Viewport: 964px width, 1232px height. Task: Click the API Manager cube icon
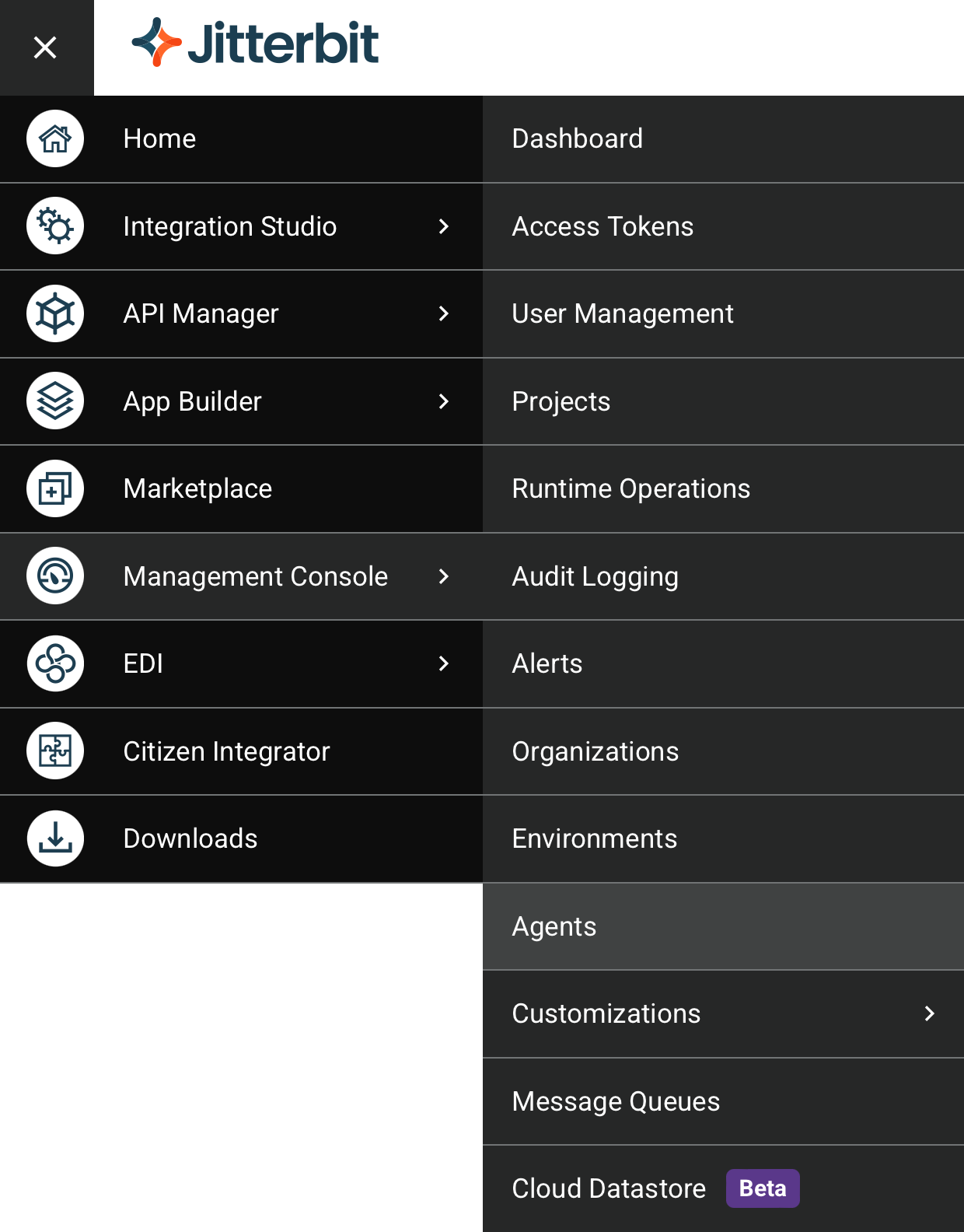(55, 313)
